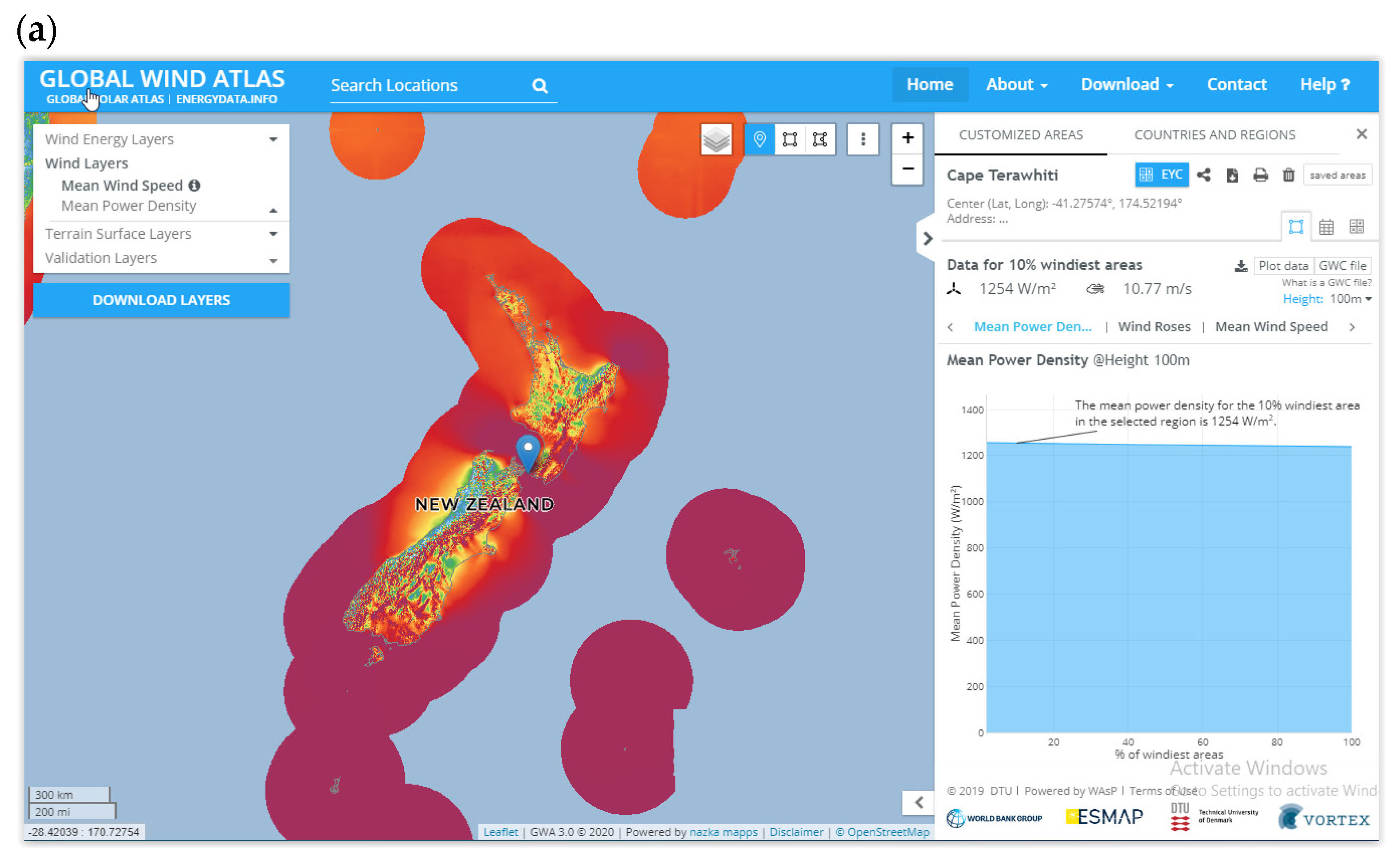Click the print icon in the area panel
1400x862 pixels.
1260,175
